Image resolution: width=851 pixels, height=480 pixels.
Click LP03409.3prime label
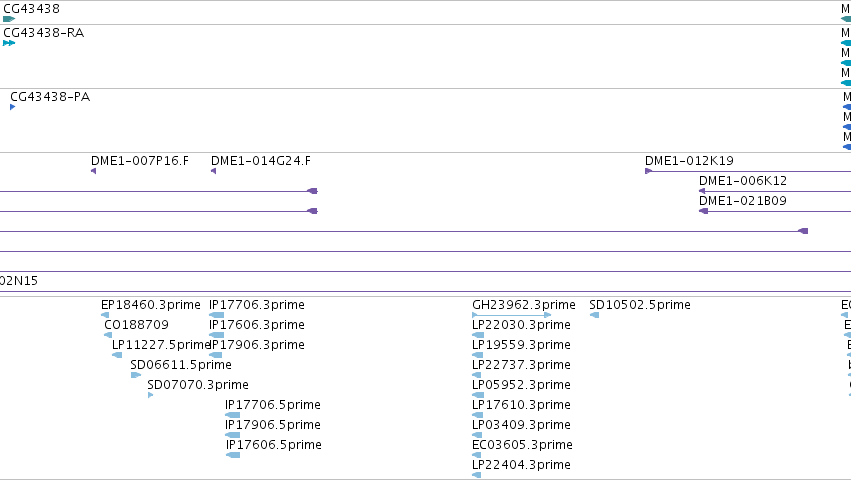click(522, 425)
